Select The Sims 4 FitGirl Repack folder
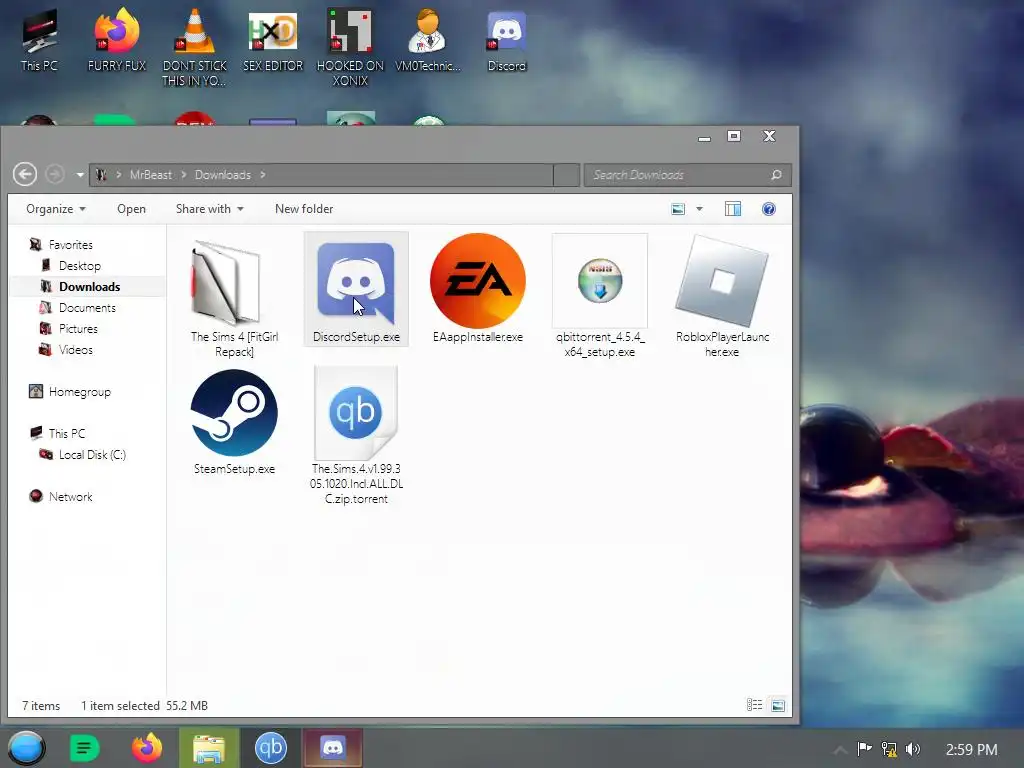Image resolution: width=1024 pixels, height=768 pixels. click(x=234, y=298)
